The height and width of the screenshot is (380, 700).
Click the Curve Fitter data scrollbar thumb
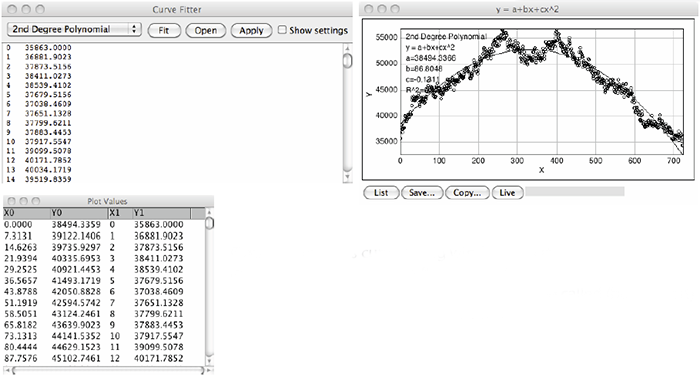click(348, 61)
